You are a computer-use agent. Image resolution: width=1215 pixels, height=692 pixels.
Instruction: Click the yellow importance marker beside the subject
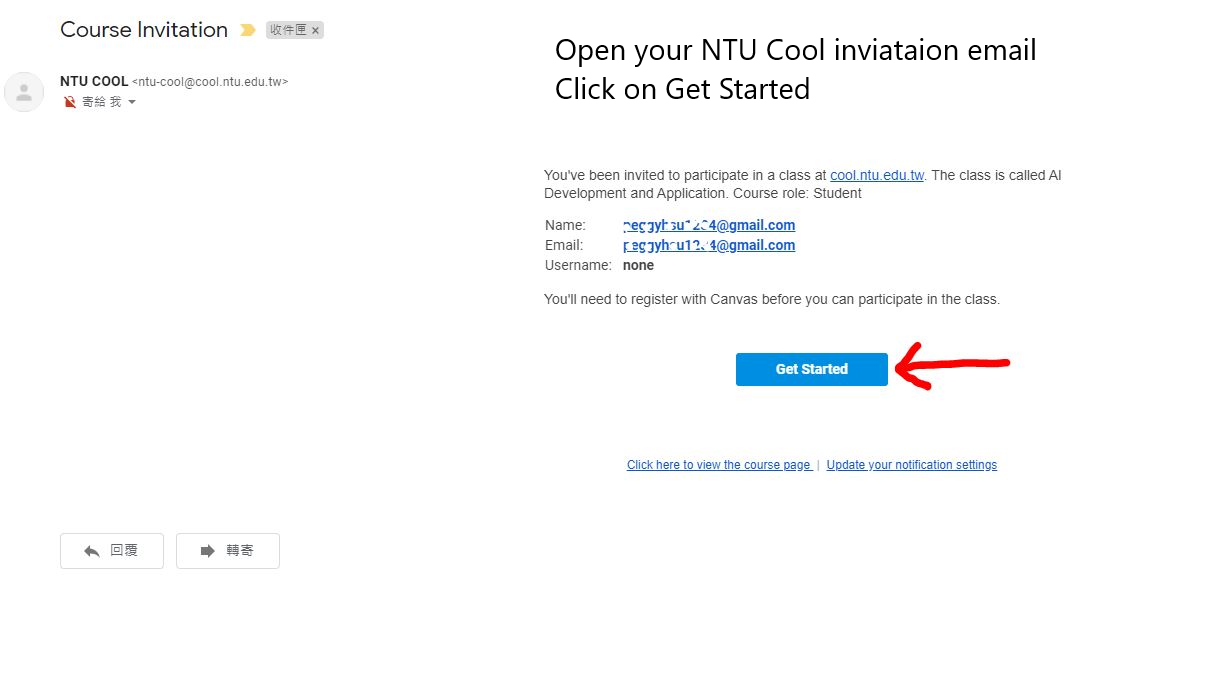[248, 30]
